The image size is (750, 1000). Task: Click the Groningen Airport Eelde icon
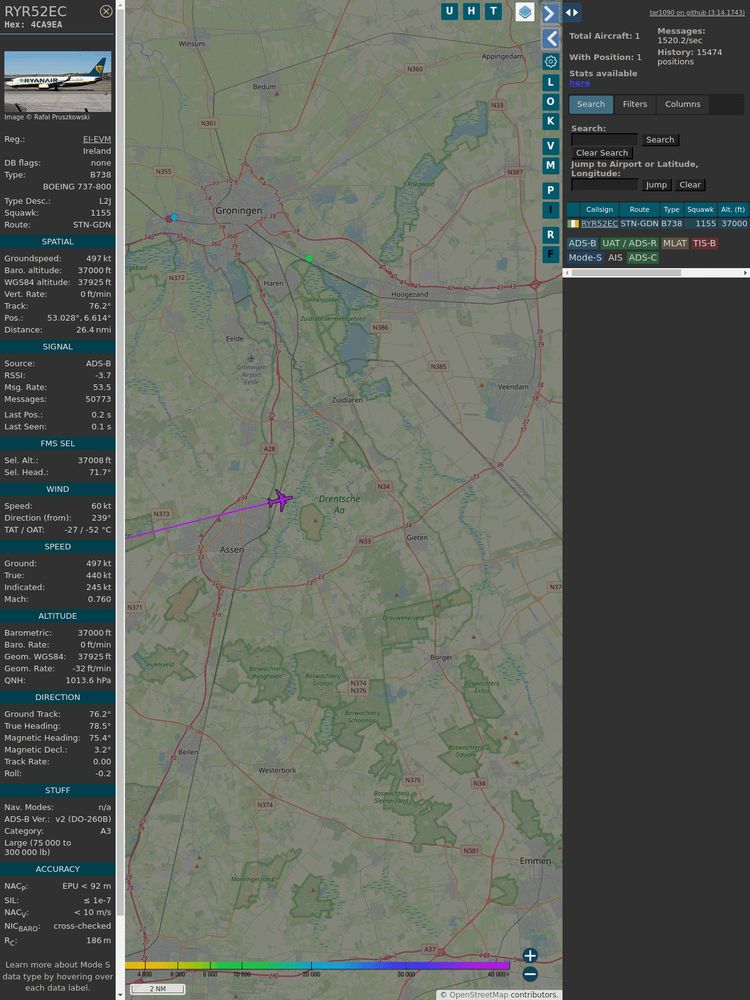[251, 358]
